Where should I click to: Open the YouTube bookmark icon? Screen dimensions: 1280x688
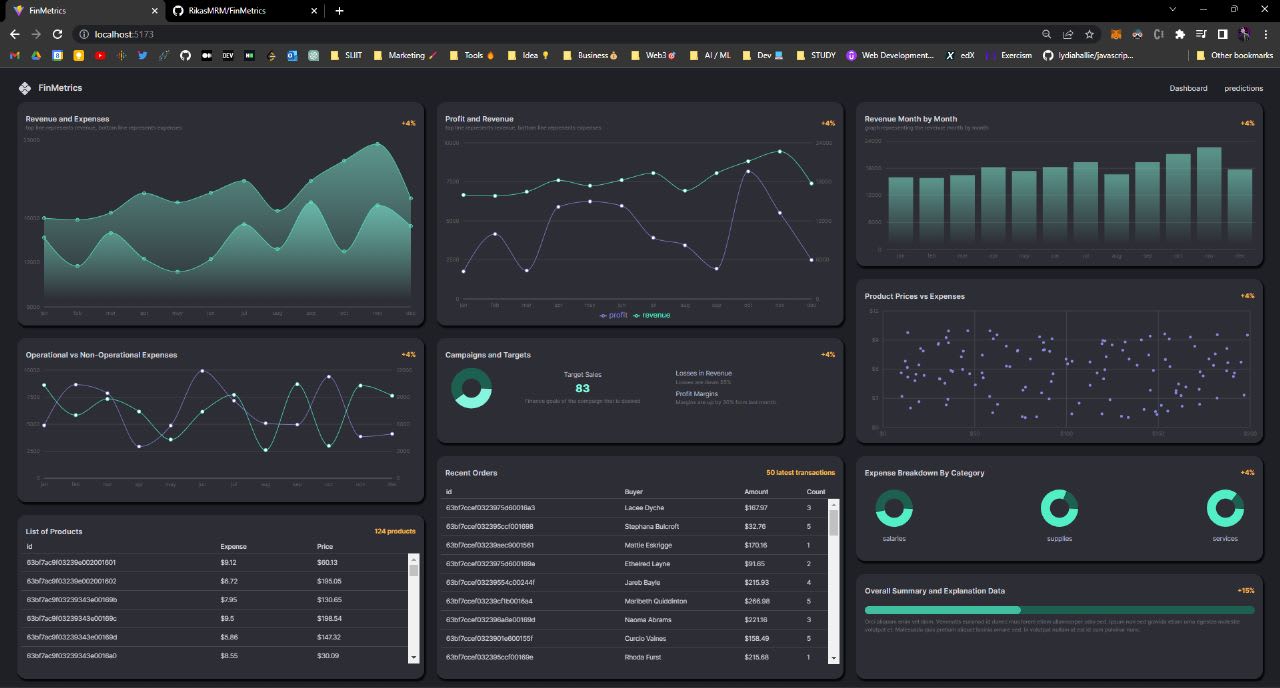coord(100,55)
